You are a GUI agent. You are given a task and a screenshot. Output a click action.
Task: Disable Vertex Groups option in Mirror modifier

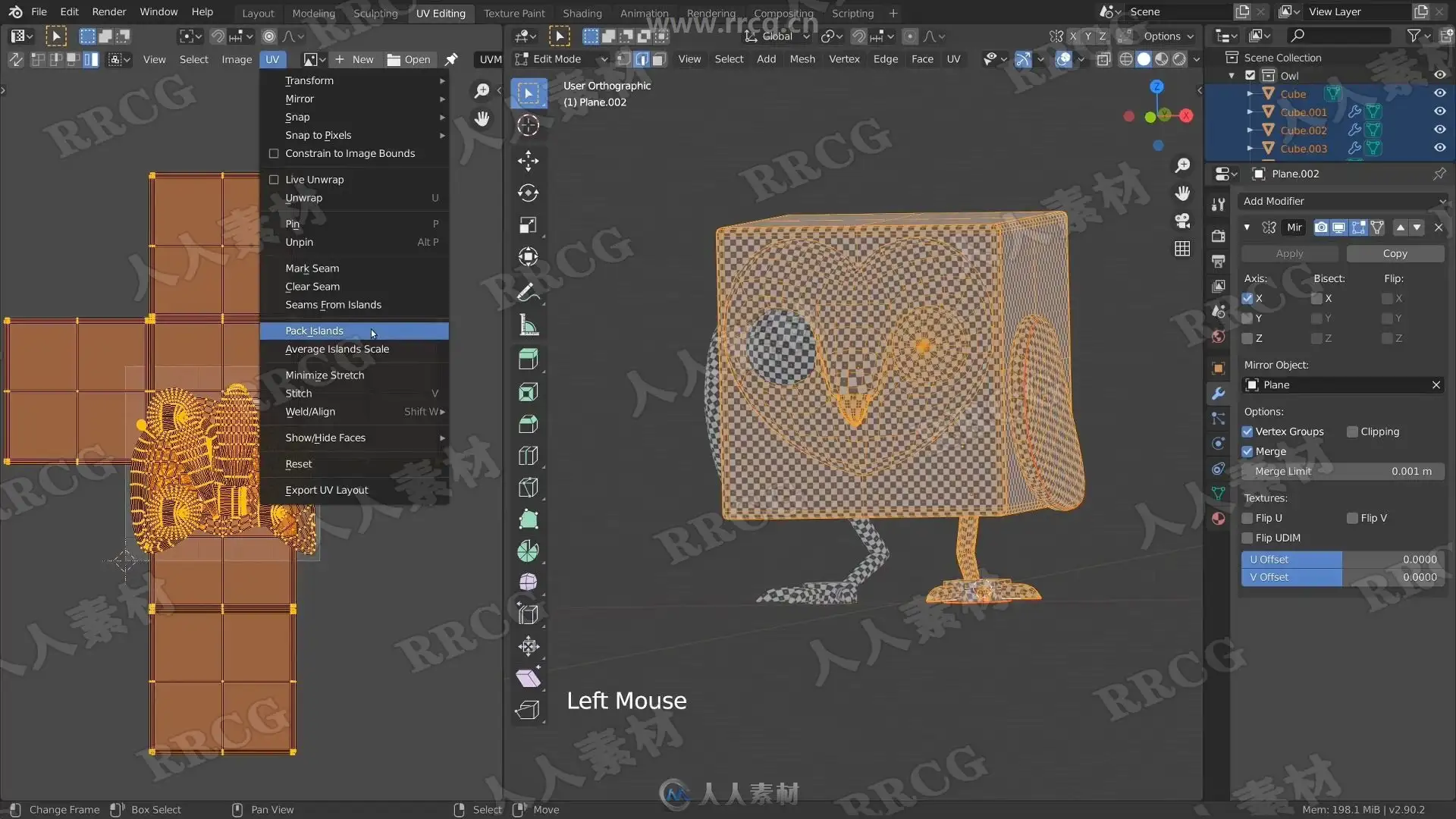pos(1247,431)
